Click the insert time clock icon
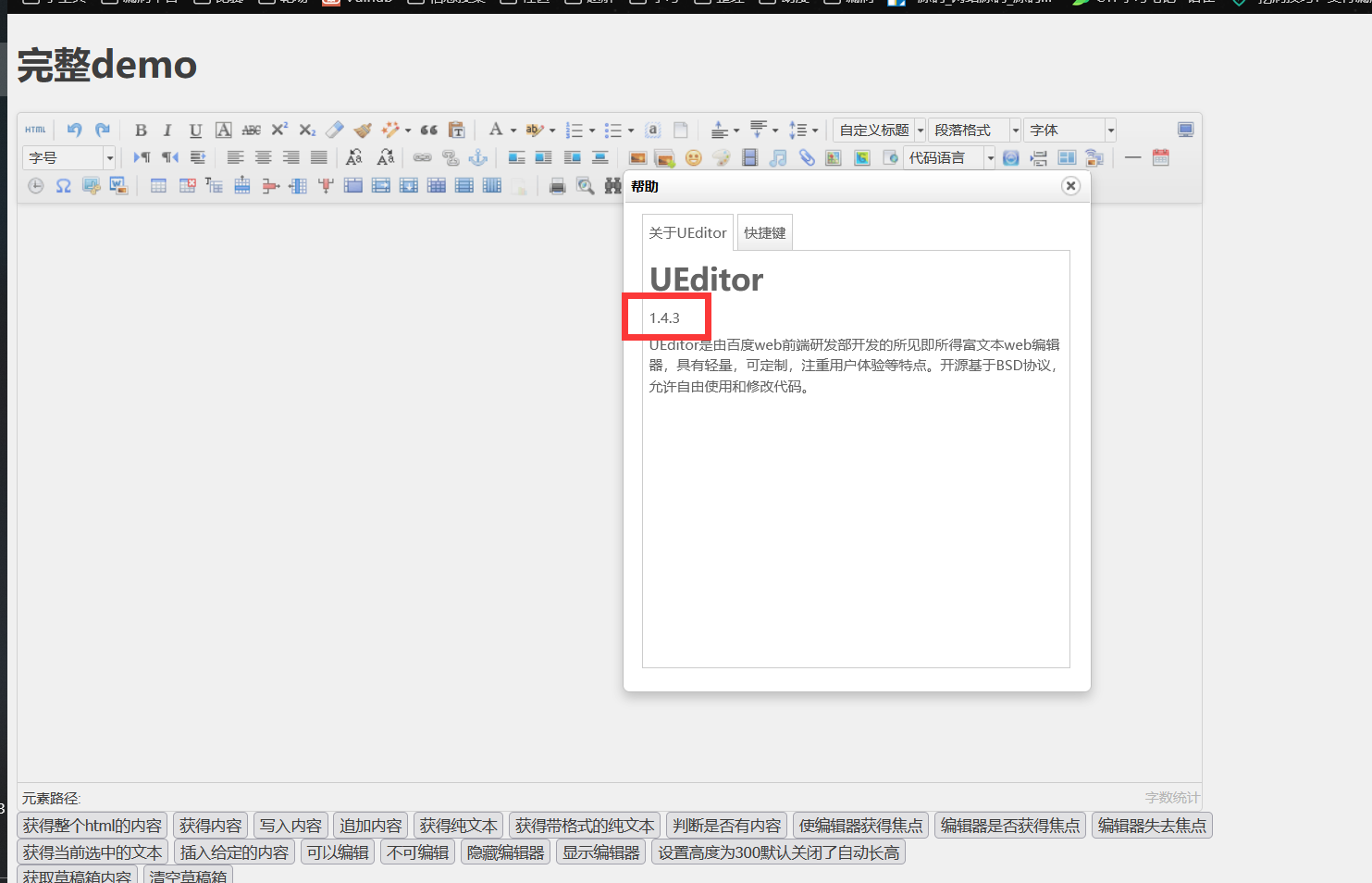Screen dimensions: 1372x883 click(x=35, y=186)
